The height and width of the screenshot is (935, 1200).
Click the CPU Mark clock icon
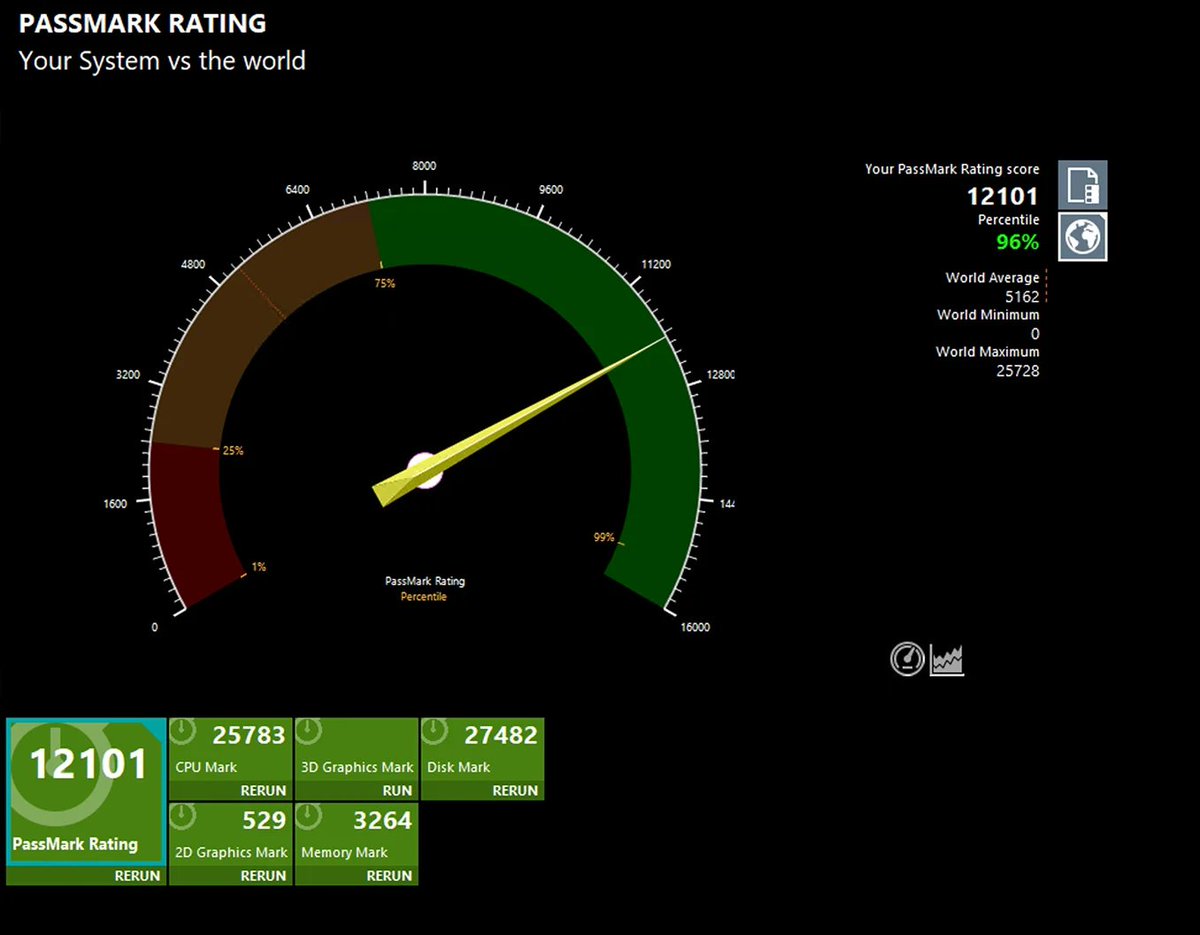pyautogui.click(x=182, y=733)
